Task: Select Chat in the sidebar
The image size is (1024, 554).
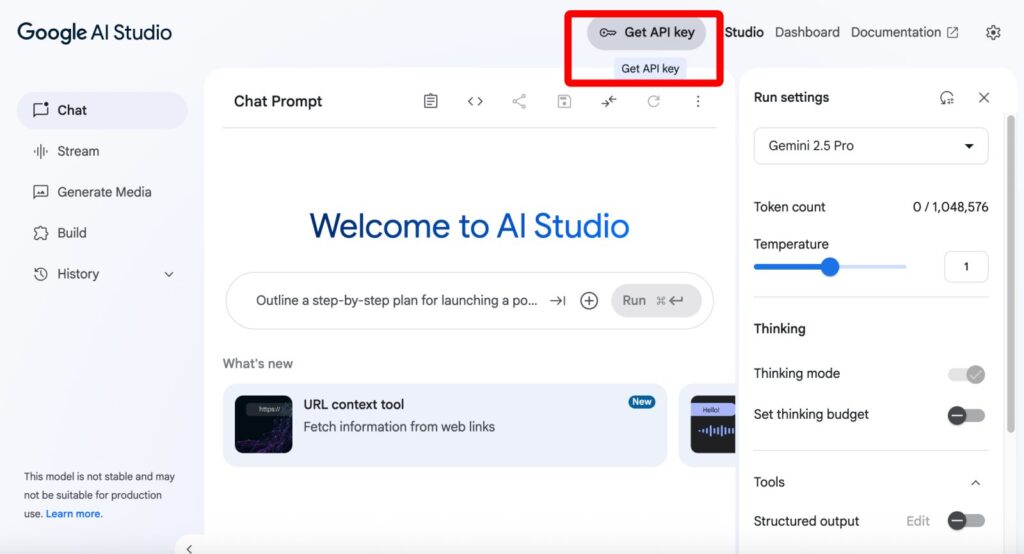Action: 102,110
